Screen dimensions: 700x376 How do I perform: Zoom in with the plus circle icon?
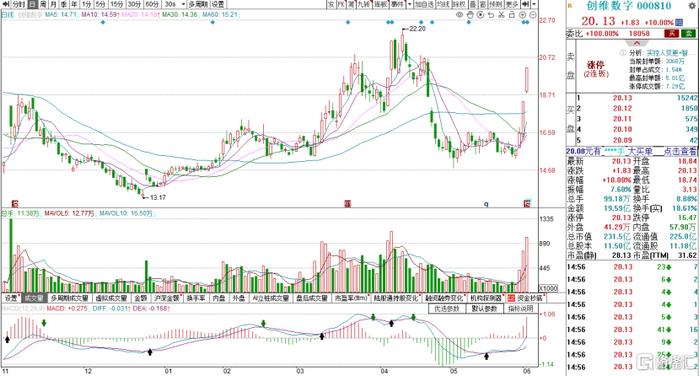click(522, 15)
